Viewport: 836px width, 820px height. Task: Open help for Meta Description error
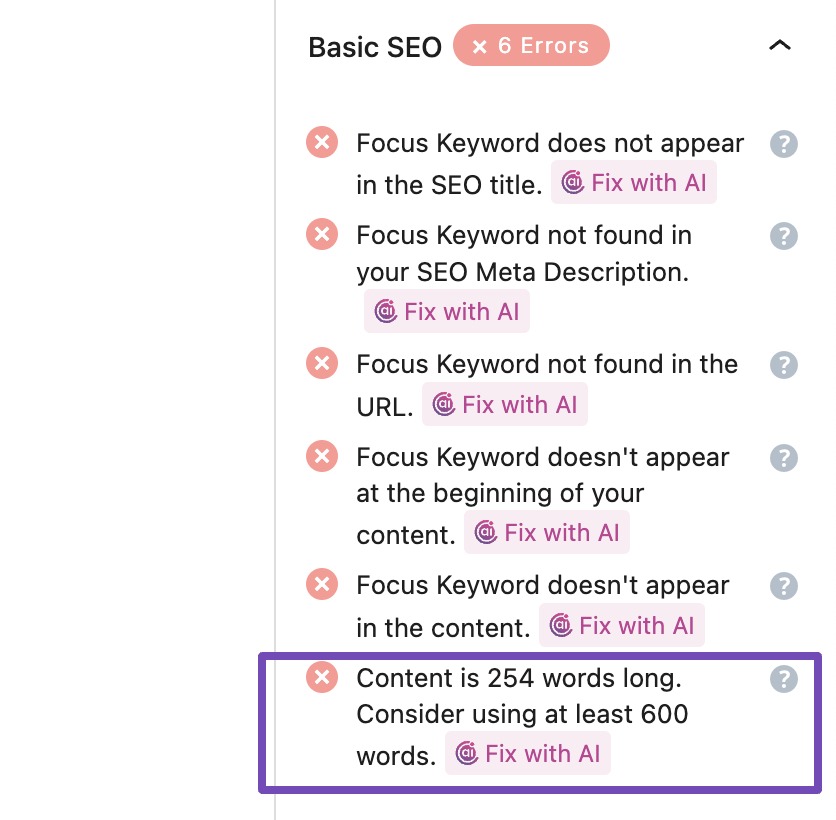pyautogui.click(x=784, y=235)
